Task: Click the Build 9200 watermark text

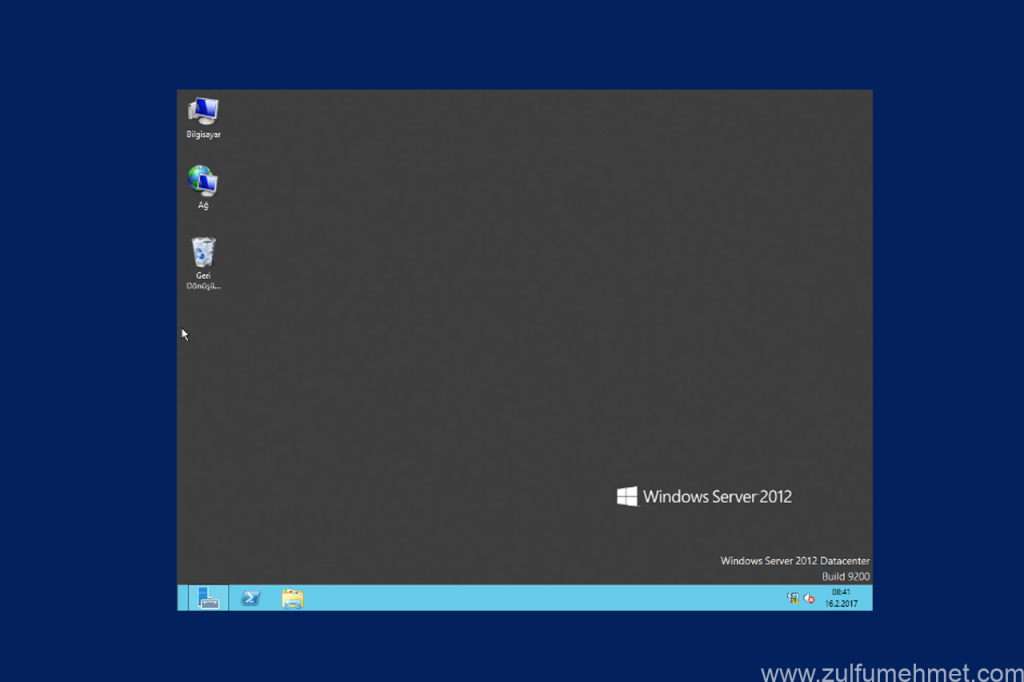Action: (x=845, y=577)
